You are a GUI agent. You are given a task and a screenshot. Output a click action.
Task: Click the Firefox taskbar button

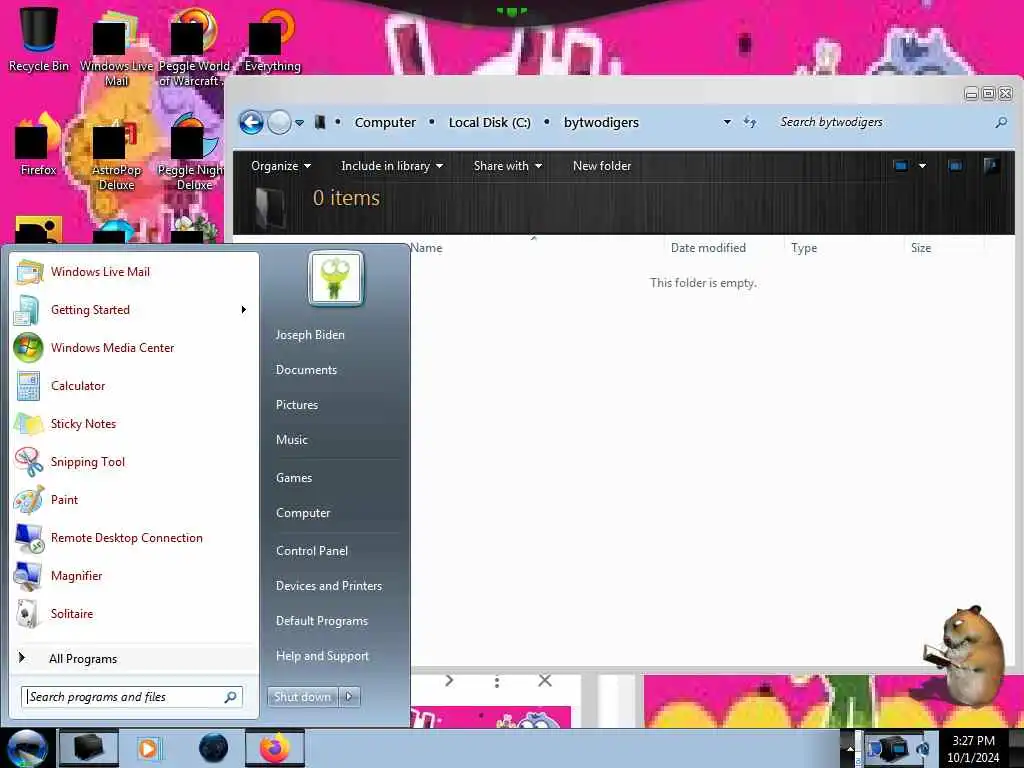tap(274, 748)
